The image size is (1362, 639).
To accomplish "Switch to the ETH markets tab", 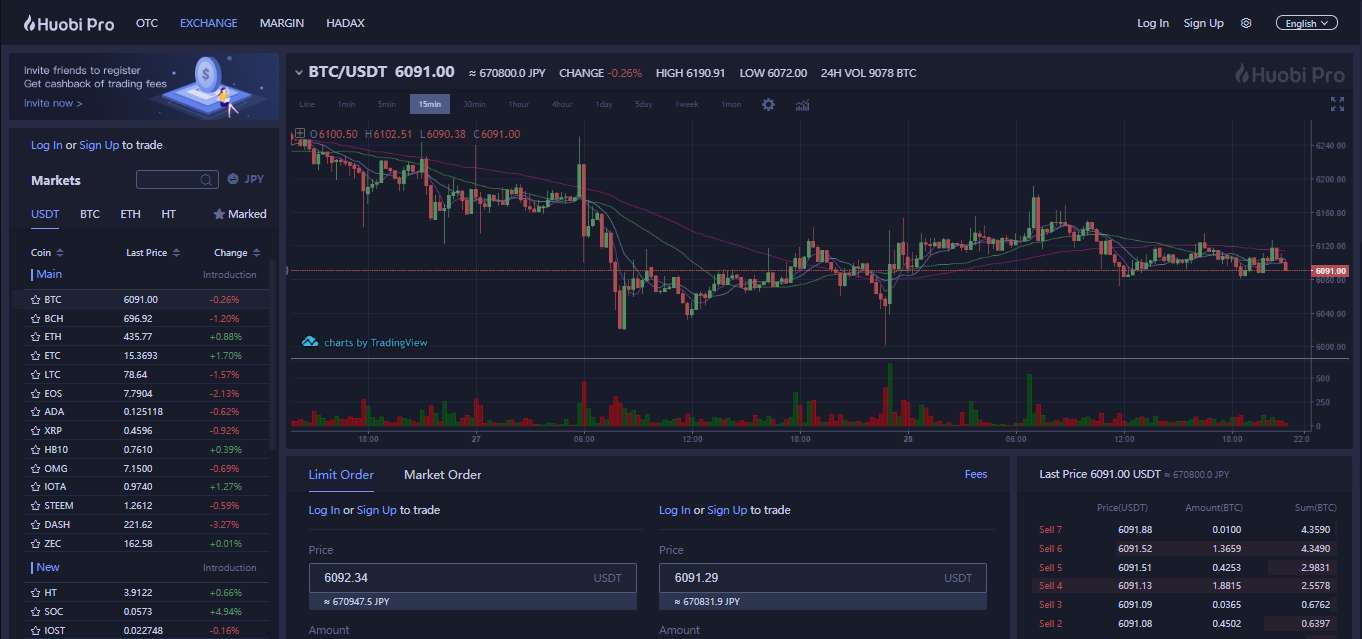I will point(130,214).
